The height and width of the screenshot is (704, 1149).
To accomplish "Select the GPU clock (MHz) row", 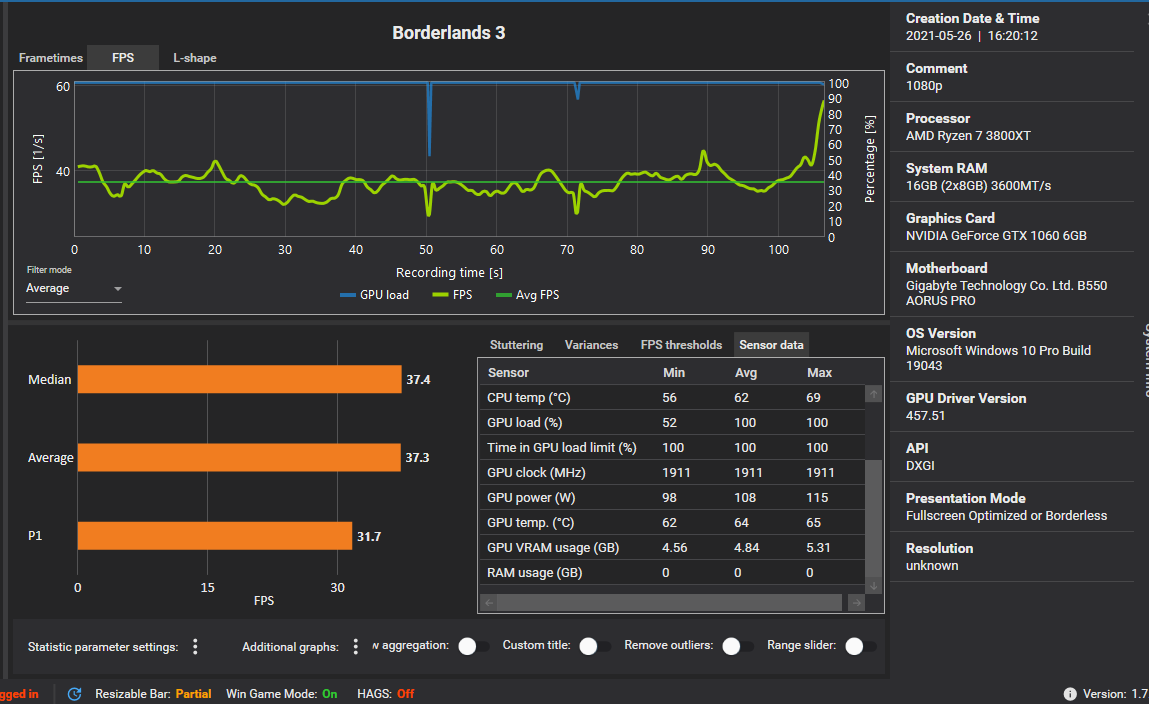I will [672, 473].
